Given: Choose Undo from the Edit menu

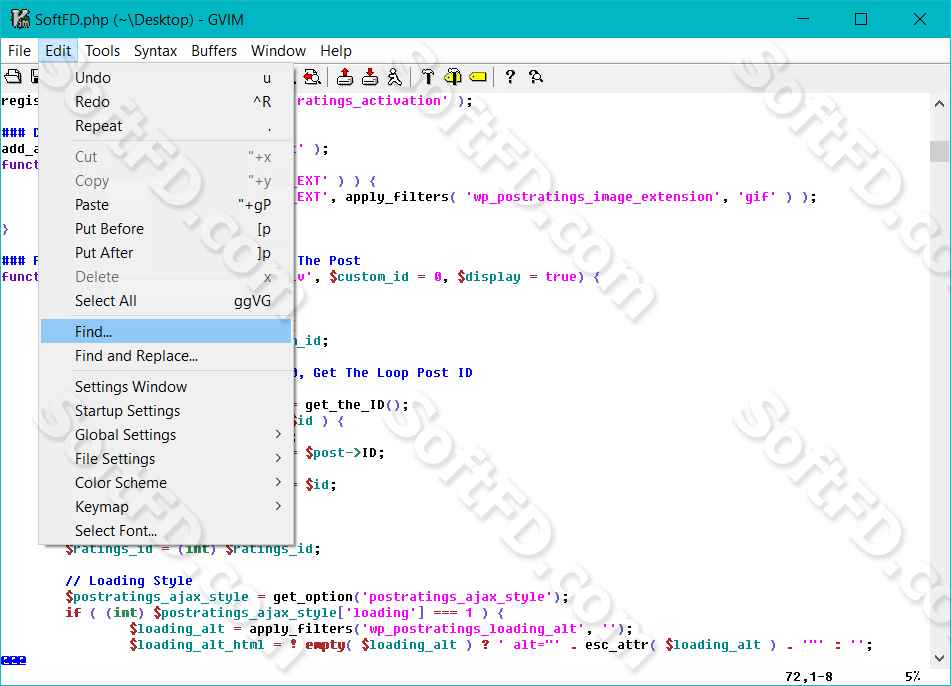Looking at the screenshot, I should tap(166, 78).
